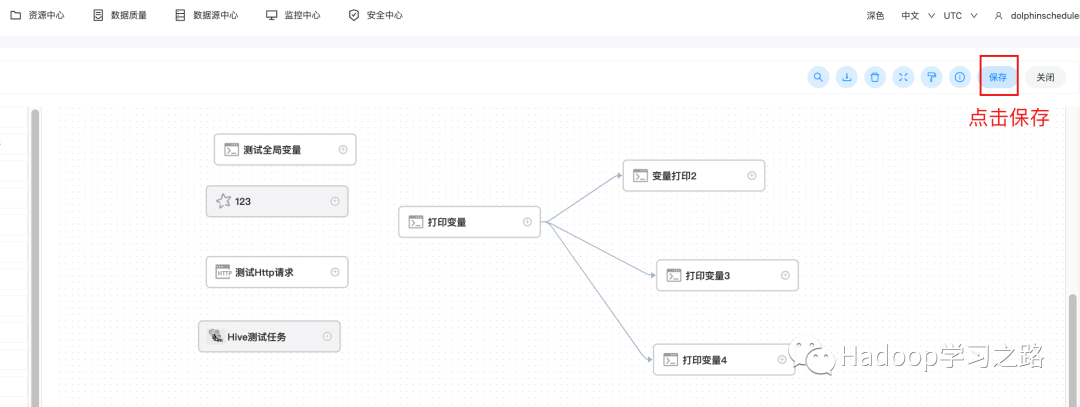Viewport: 1080px width, 407px height.
Task: Open the 中文 language dropdown
Action: pos(917,16)
